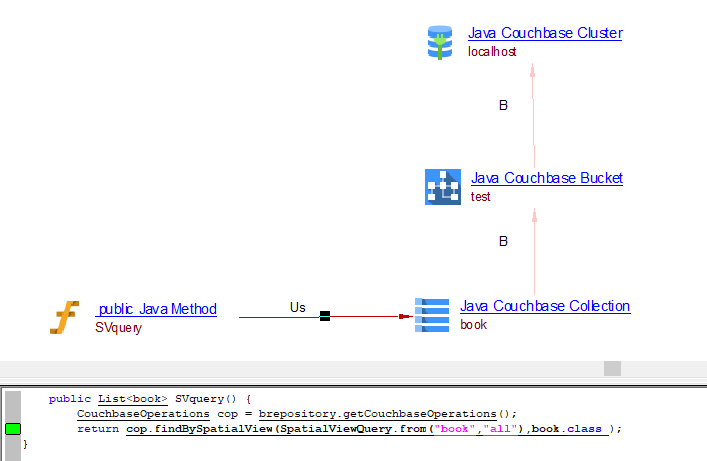
Task: Click the SVquery method name label
Action: click(x=118, y=327)
